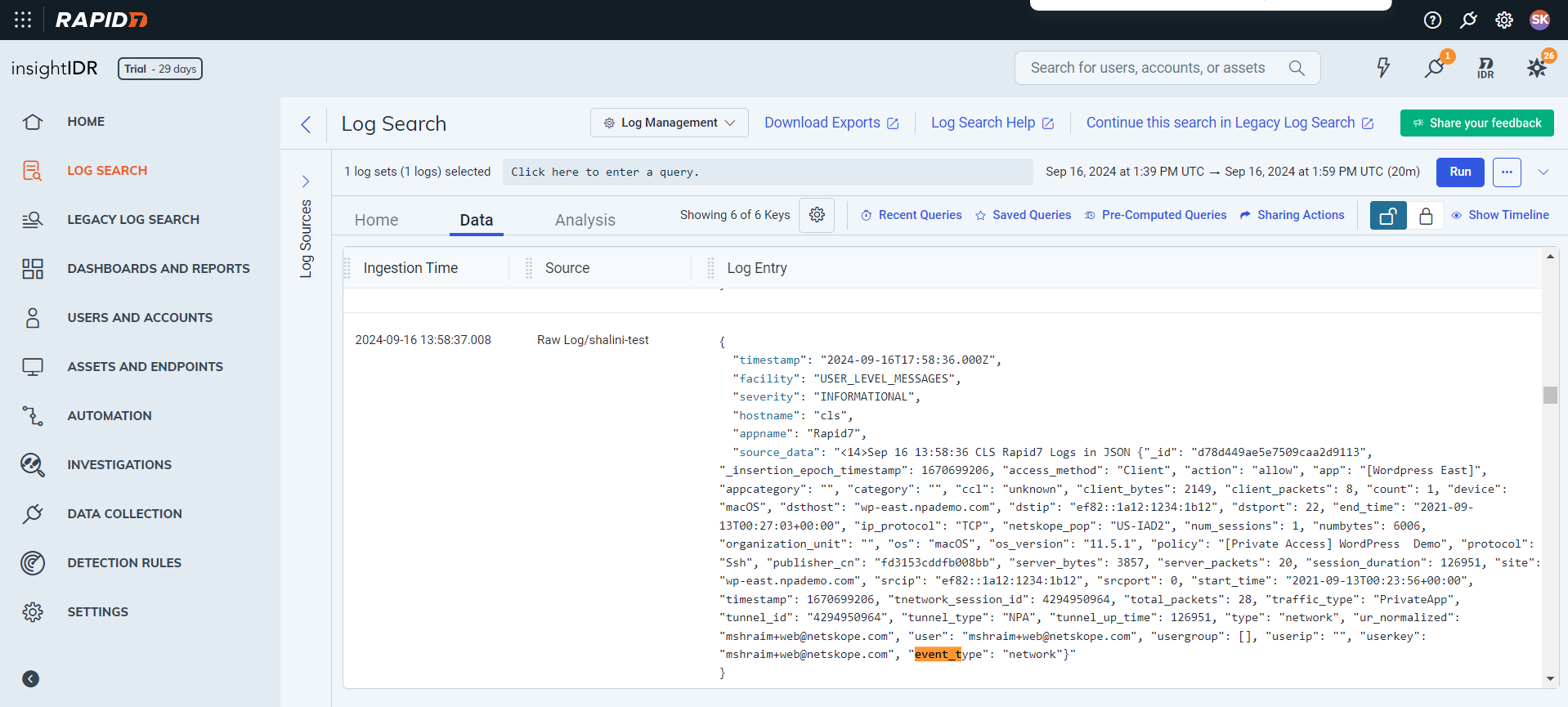Click the Detection Rules target icon
The image size is (1568, 707).
pos(33,563)
